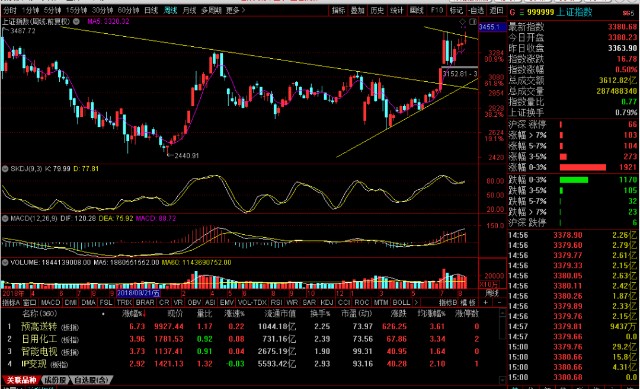Click the 自选 add-favorite toolbar button
This screenshot has width=640, height=389.
click(x=476, y=11)
